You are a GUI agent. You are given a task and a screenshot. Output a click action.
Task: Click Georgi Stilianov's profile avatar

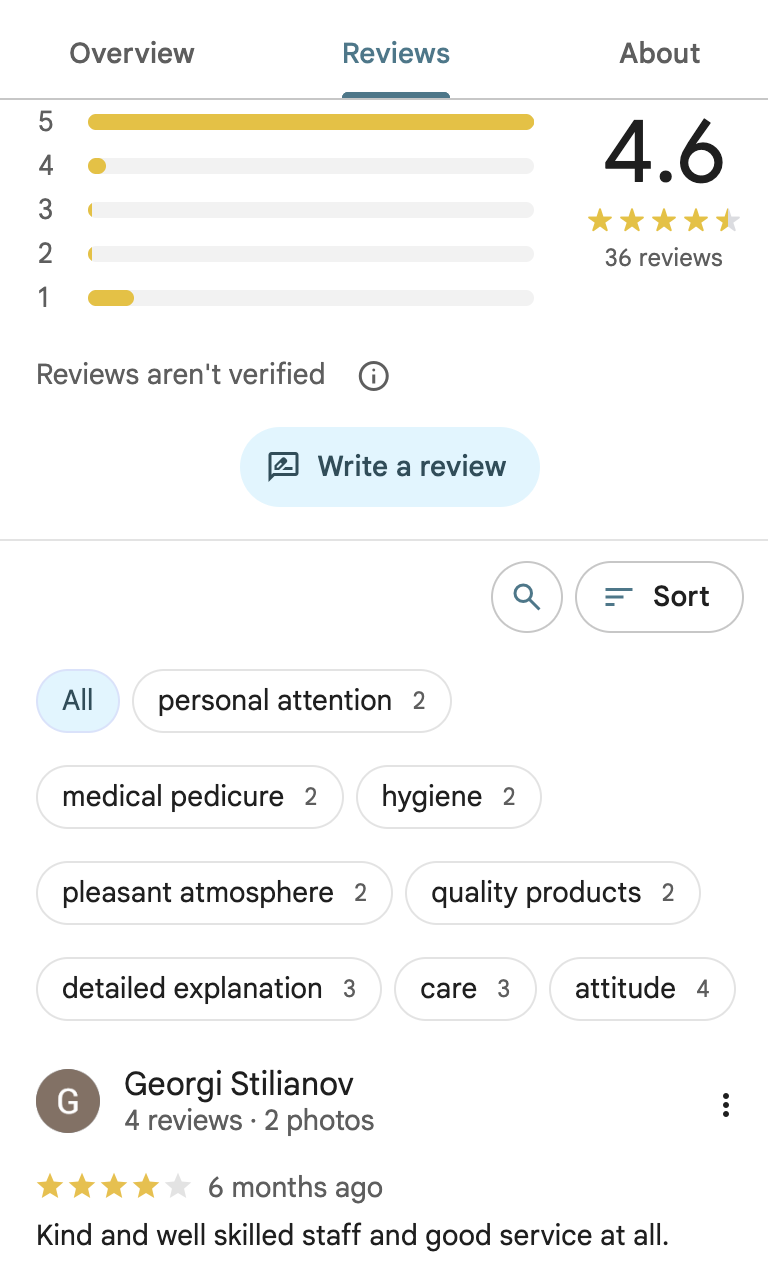(68, 1101)
